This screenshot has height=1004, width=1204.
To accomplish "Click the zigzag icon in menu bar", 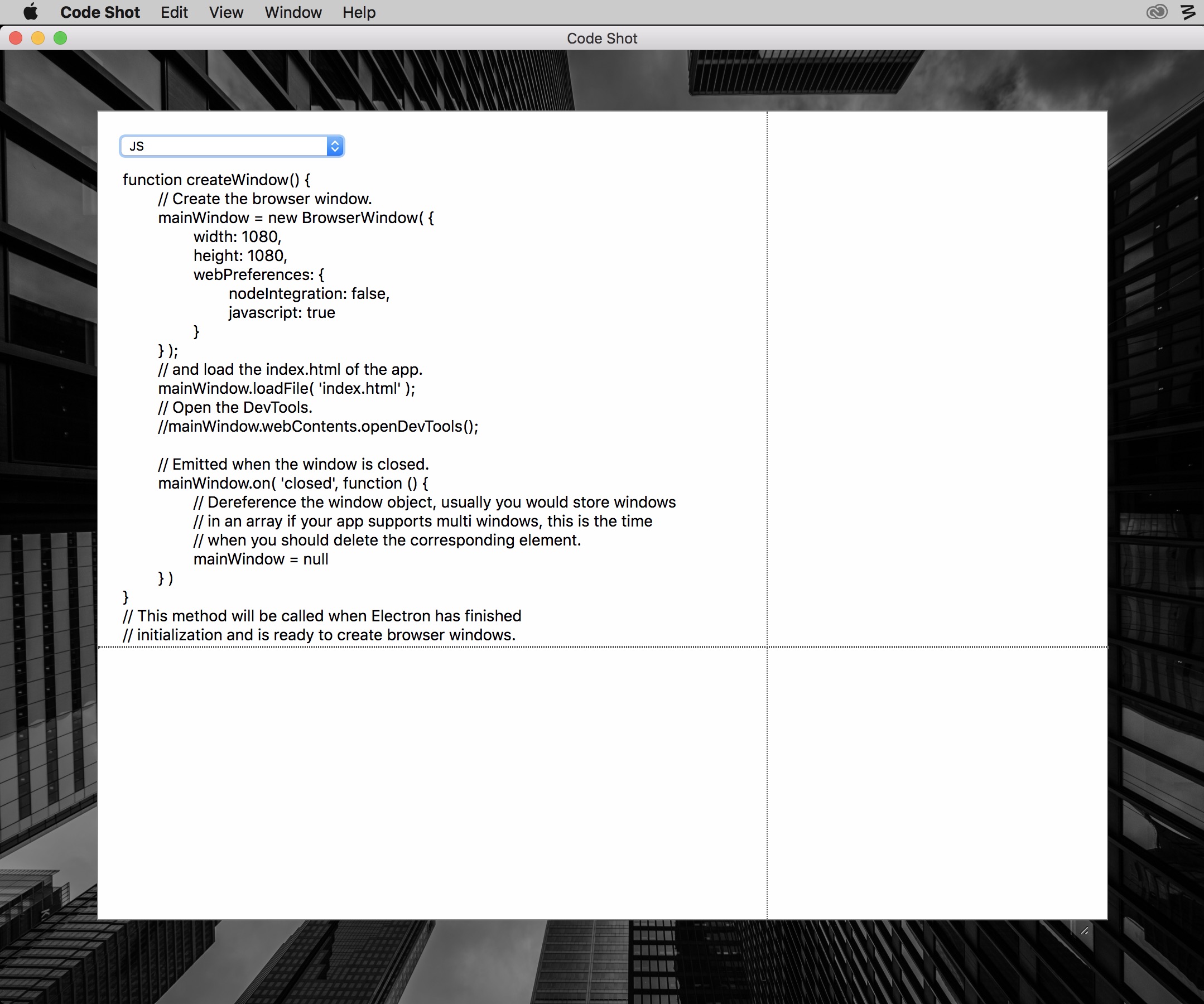I will click(1188, 12).
